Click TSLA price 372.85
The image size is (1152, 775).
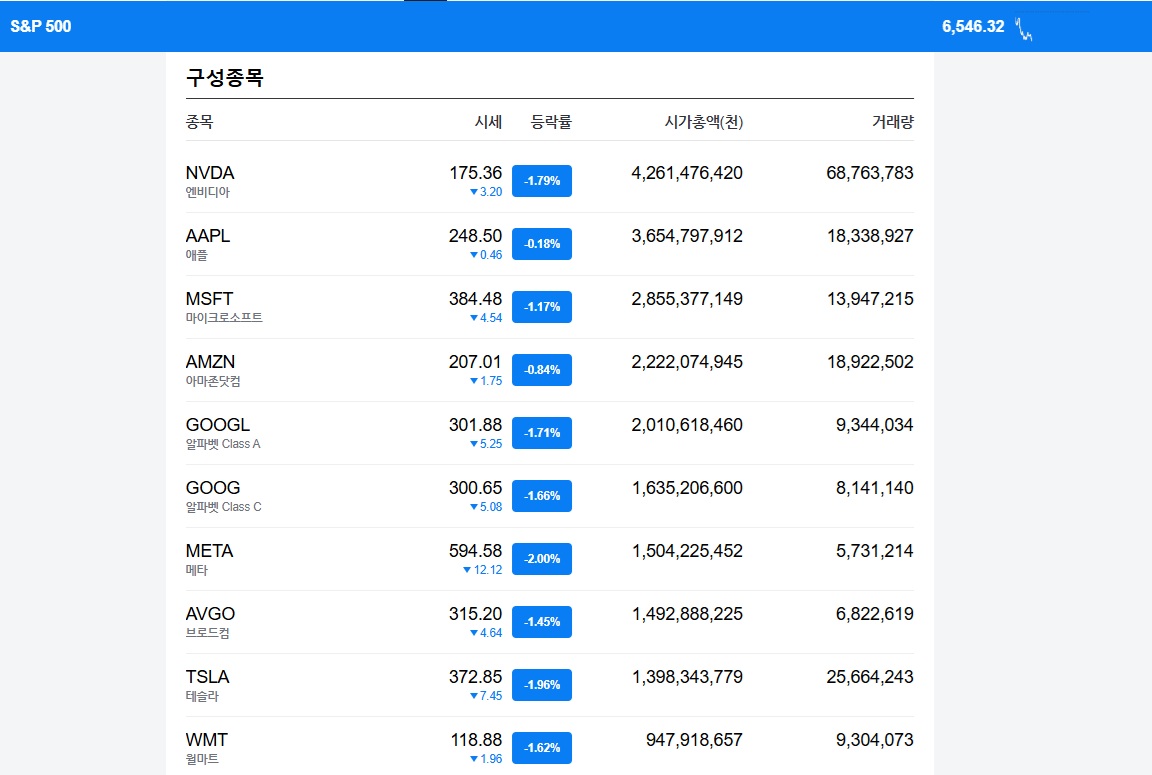[x=475, y=677]
